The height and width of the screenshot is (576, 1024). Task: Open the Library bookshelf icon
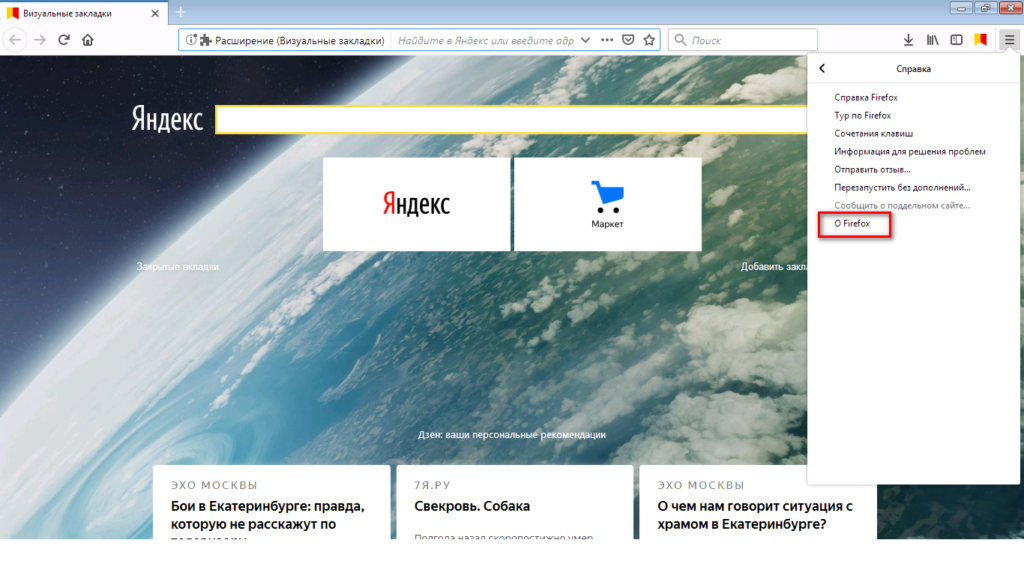(x=932, y=40)
